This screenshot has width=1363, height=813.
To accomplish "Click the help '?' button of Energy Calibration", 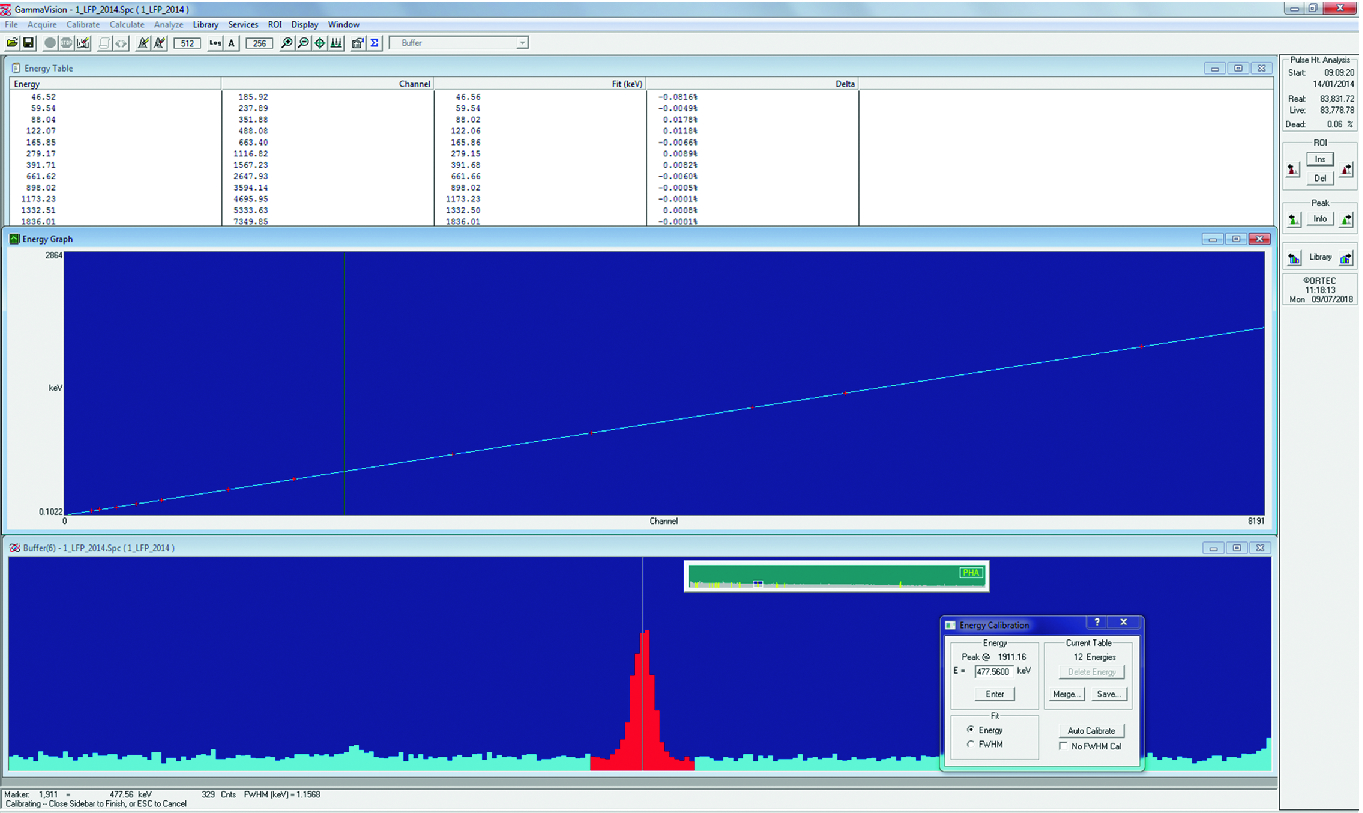I will tap(1097, 623).
